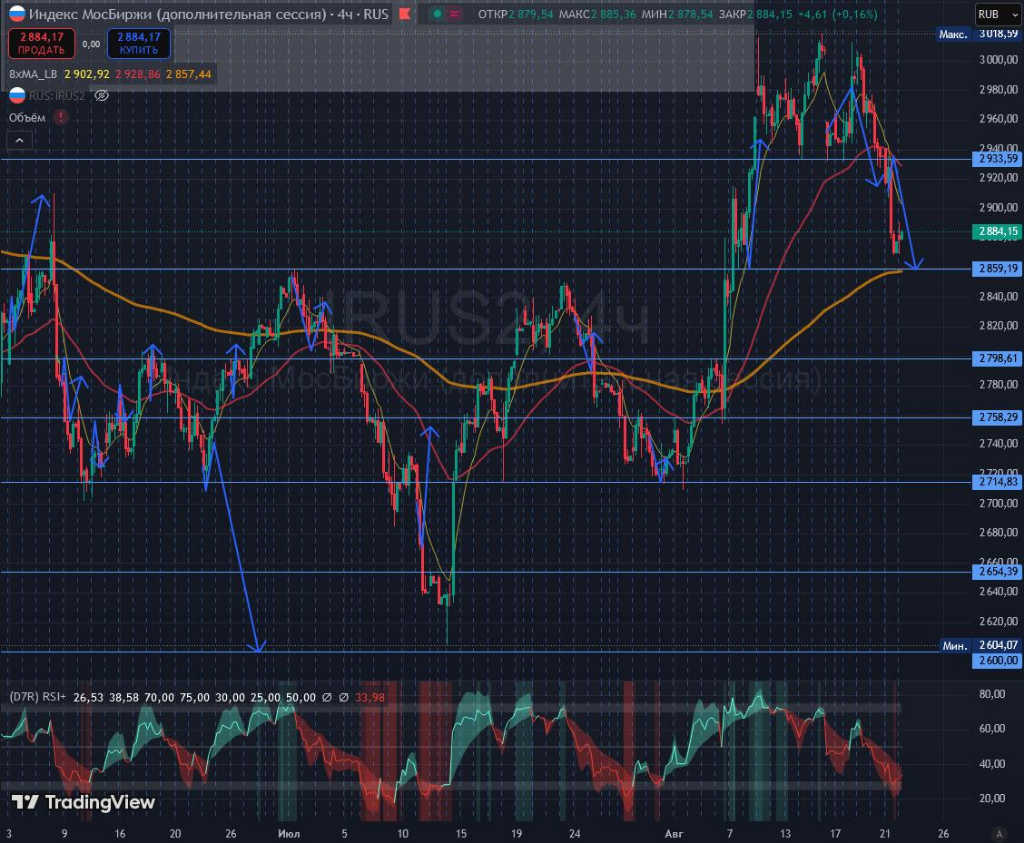
Task: Click the Индекс МосБиржи symbol title
Action: click(165, 14)
